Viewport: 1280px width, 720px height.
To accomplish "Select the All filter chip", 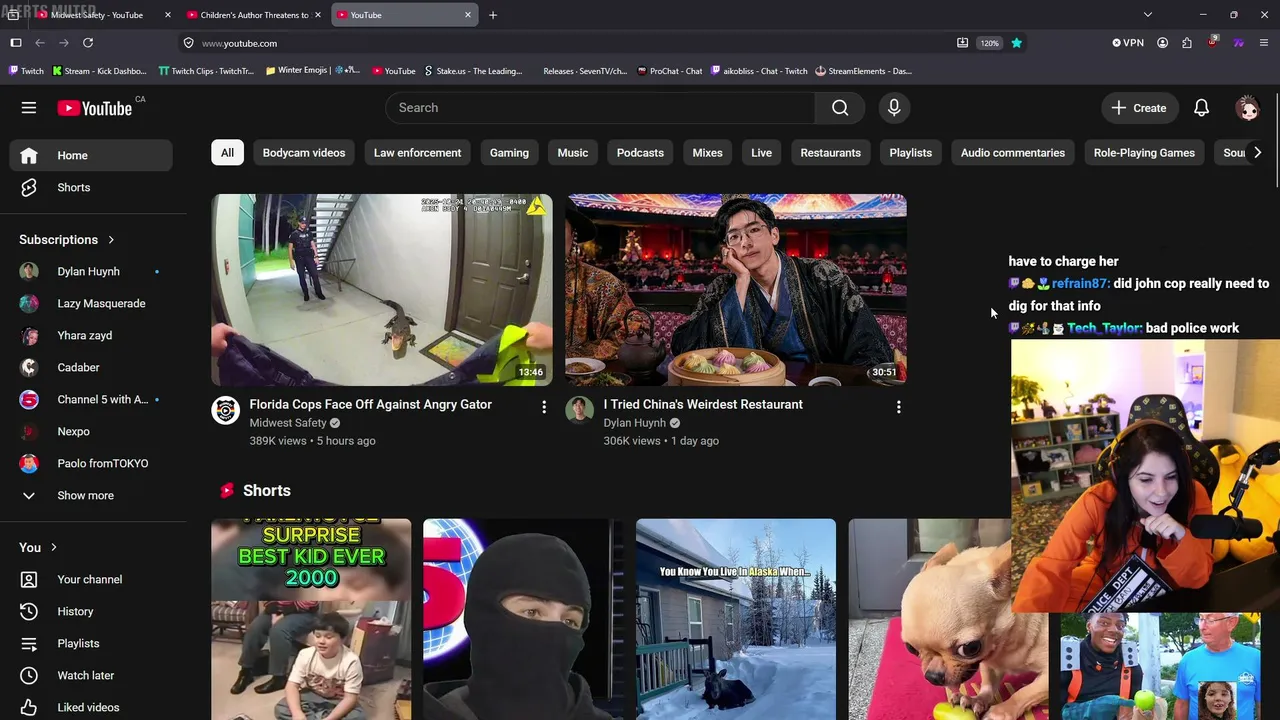I will (x=227, y=153).
